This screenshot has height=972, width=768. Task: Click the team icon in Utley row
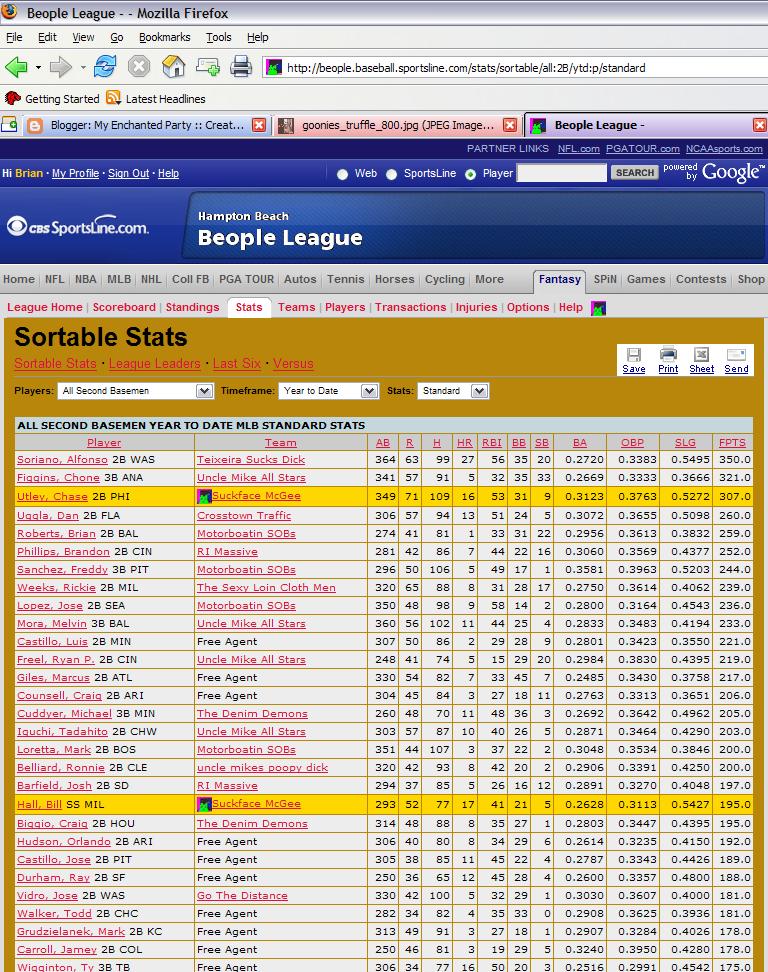tap(205, 496)
